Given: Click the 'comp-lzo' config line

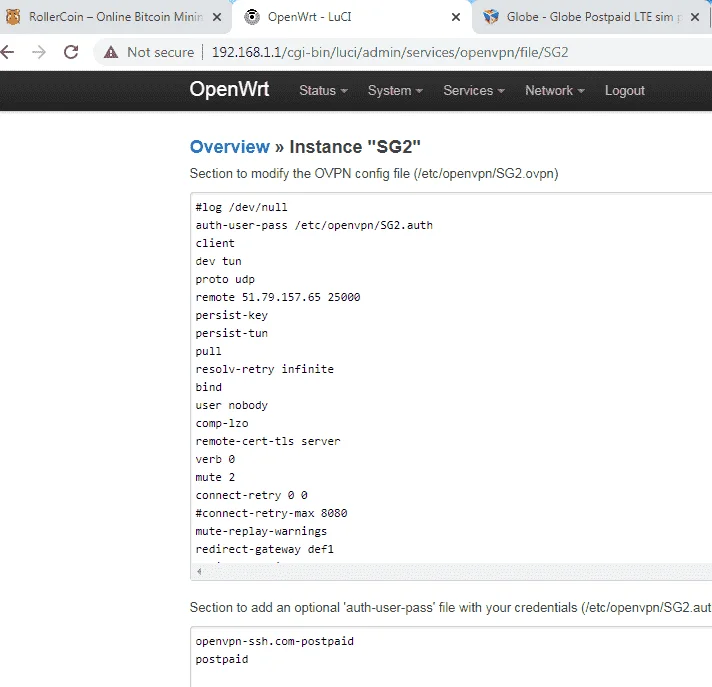Looking at the screenshot, I should [222, 423].
